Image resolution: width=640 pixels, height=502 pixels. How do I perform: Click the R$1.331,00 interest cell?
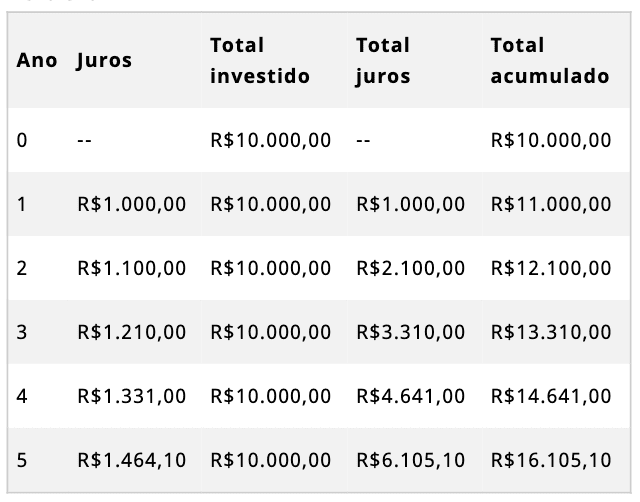point(131,396)
